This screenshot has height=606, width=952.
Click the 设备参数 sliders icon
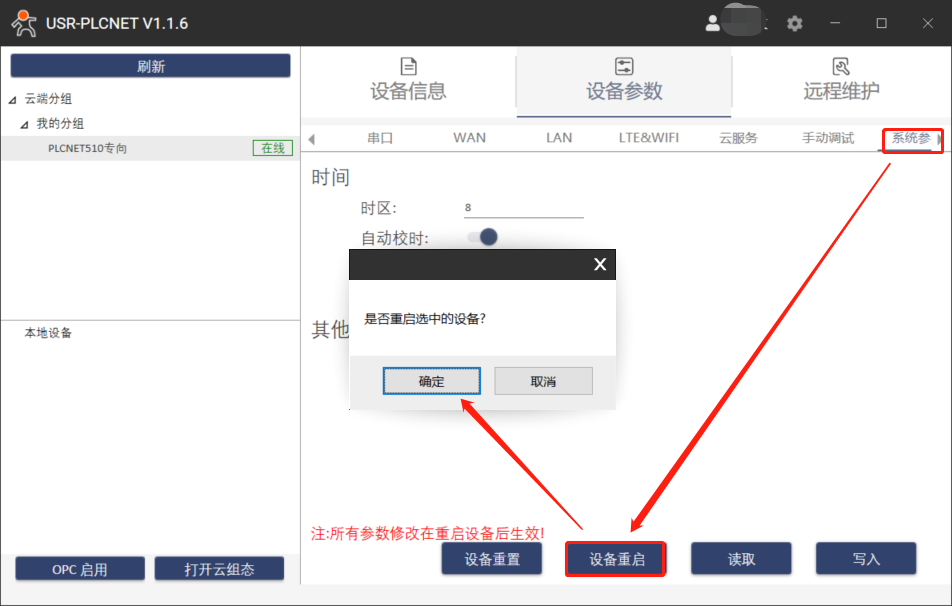pos(624,67)
